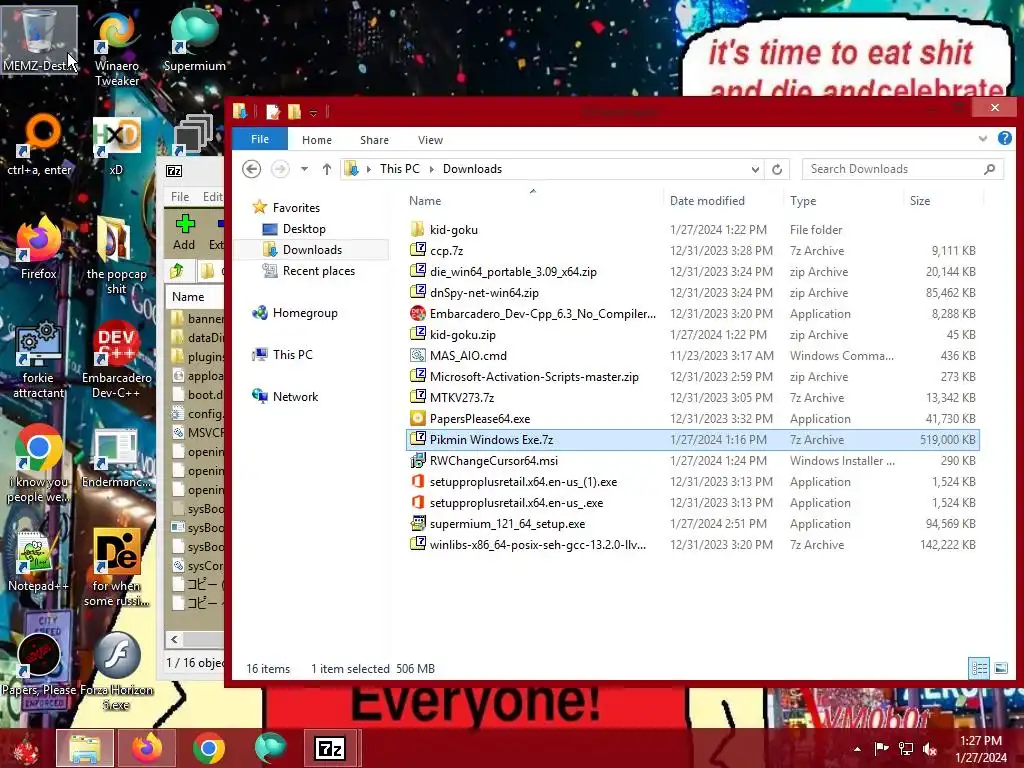This screenshot has width=1024, height=768.
Task: Open the Recycle Bin desktop icon
Action: pyautogui.click(x=39, y=39)
